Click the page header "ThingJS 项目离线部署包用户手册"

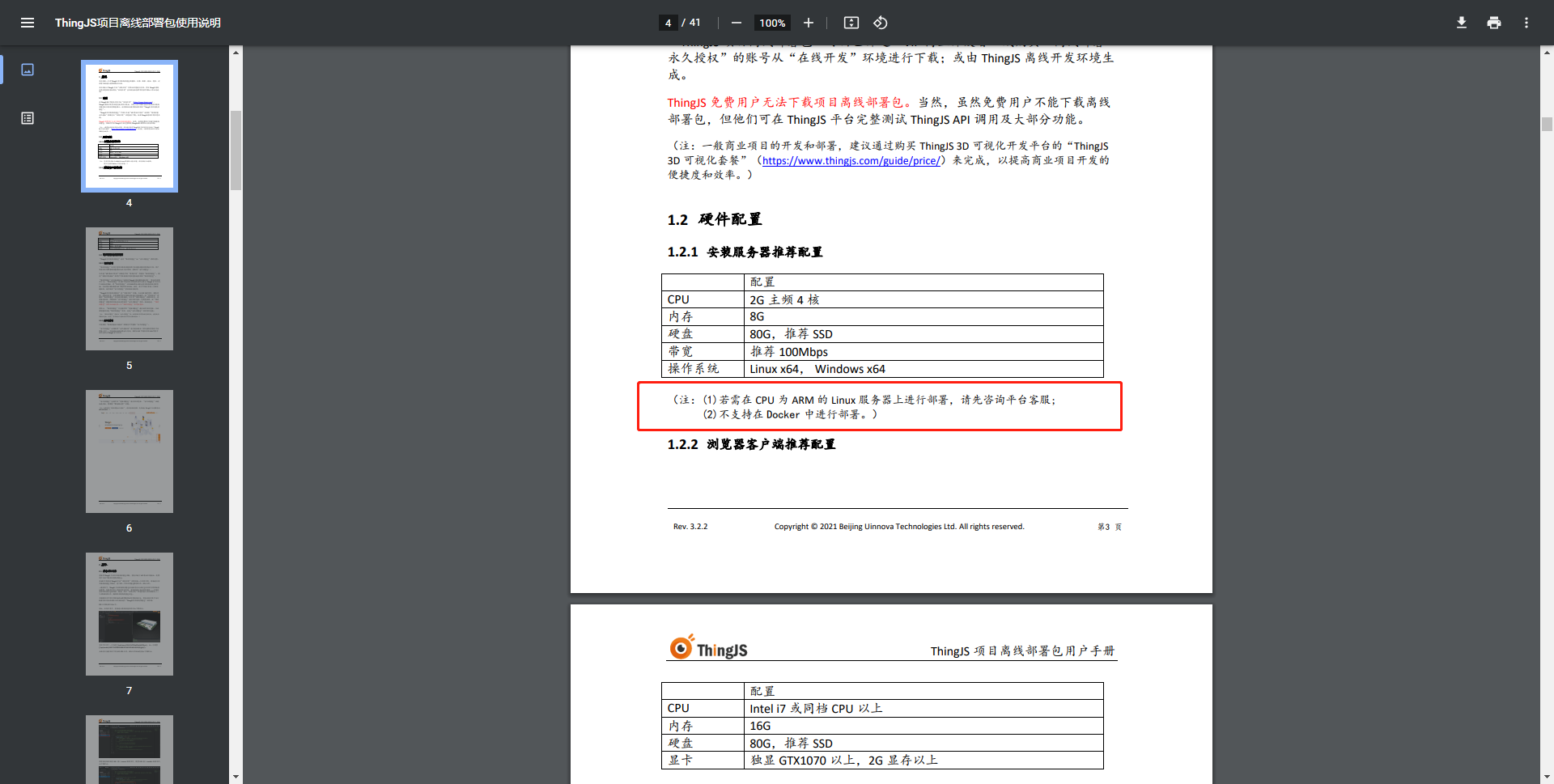(x=1023, y=651)
